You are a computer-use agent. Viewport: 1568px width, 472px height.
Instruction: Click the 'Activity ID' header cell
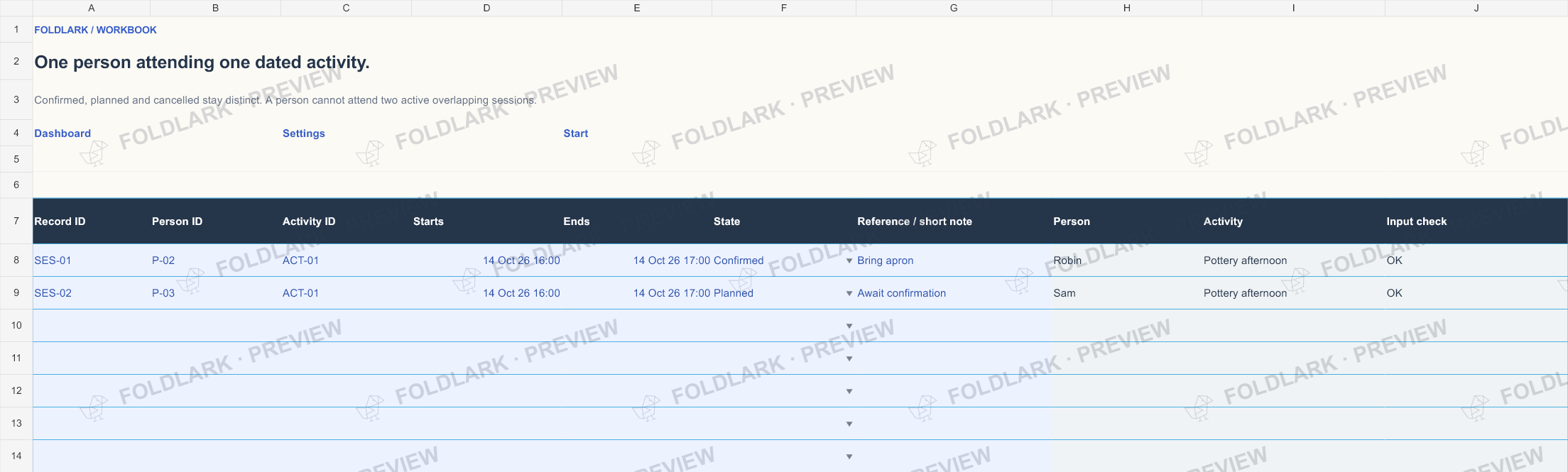click(347, 221)
